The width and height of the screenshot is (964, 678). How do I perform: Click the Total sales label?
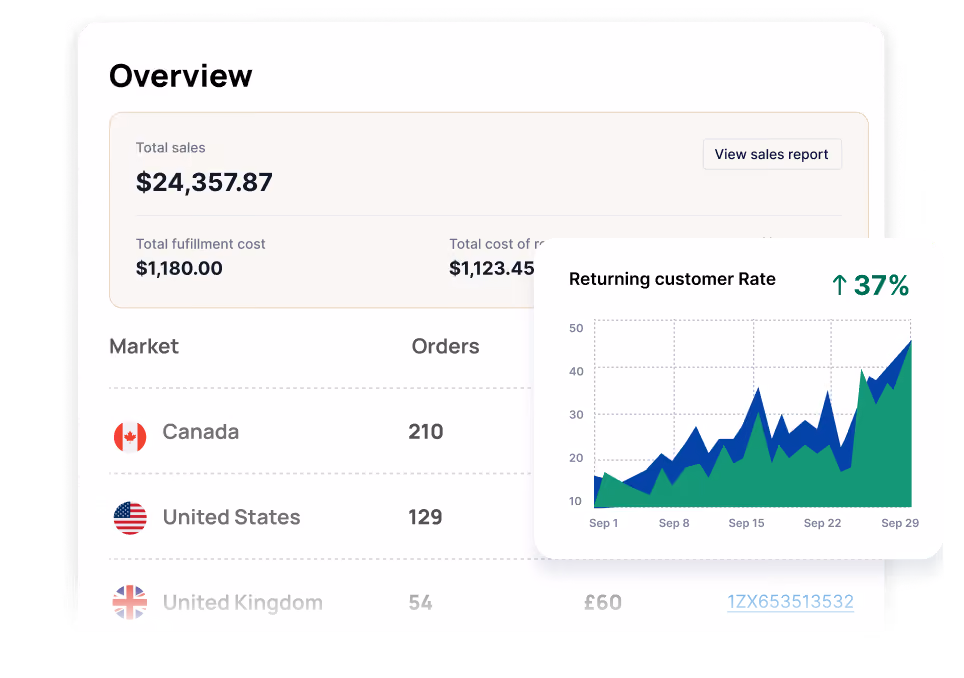click(170, 148)
